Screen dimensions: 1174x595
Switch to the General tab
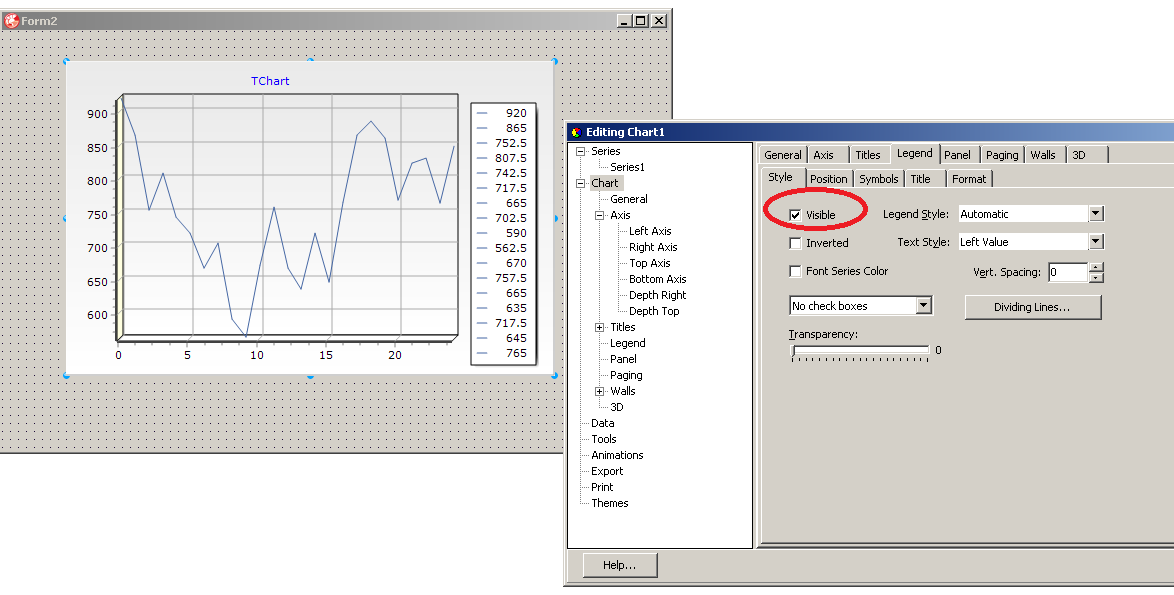(x=783, y=155)
